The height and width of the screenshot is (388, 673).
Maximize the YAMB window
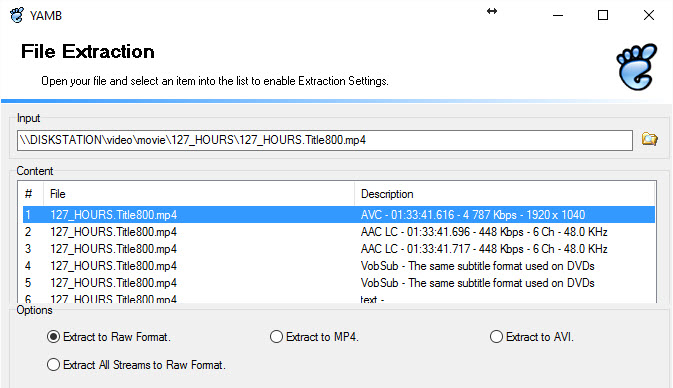click(603, 15)
